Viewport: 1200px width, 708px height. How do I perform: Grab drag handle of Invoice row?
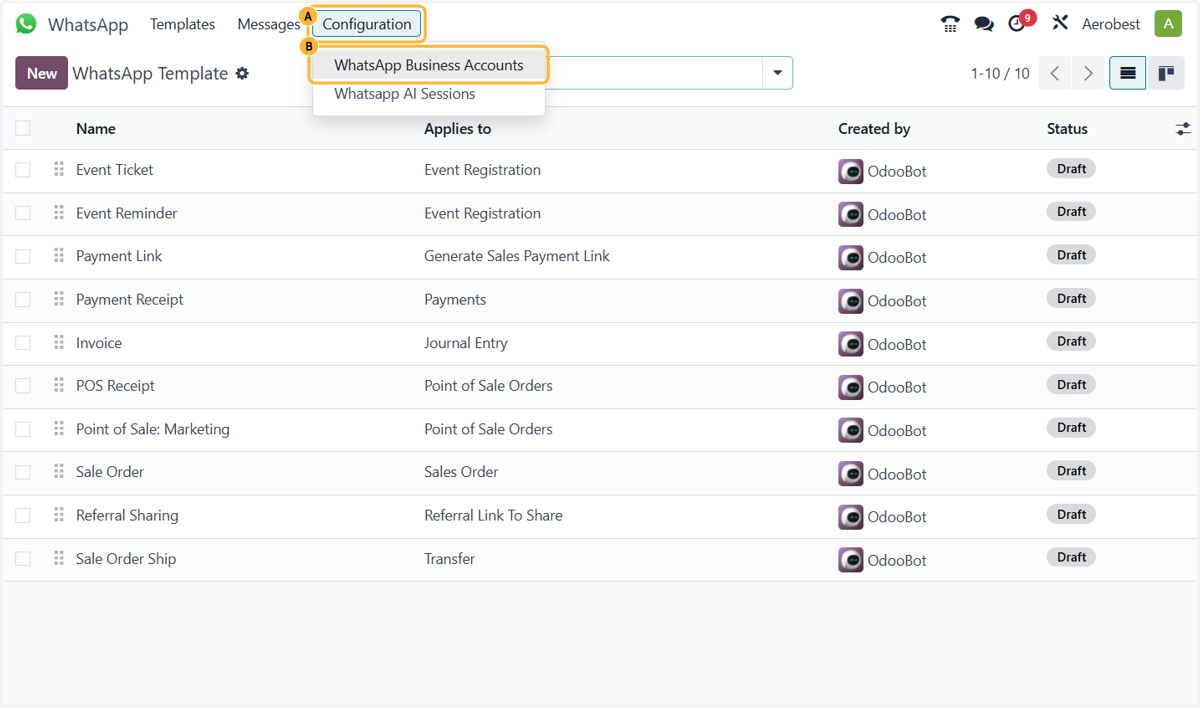coord(59,343)
